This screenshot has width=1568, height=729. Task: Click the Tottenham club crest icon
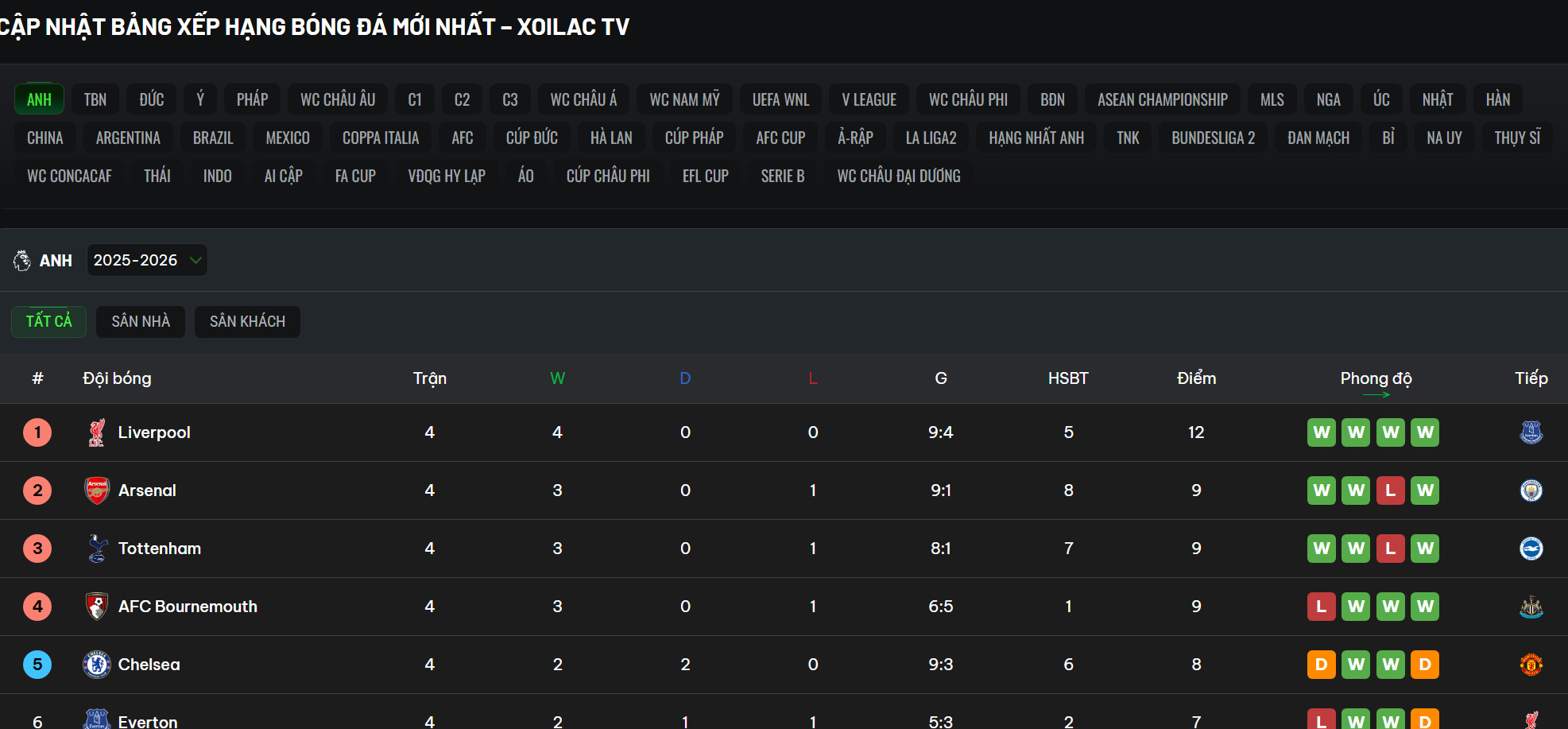[x=97, y=549]
